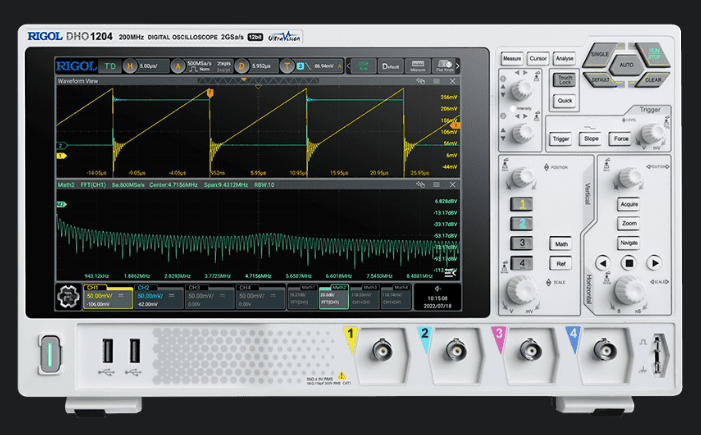Close the Math2 FFT window
The image size is (701, 435).
[452, 185]
